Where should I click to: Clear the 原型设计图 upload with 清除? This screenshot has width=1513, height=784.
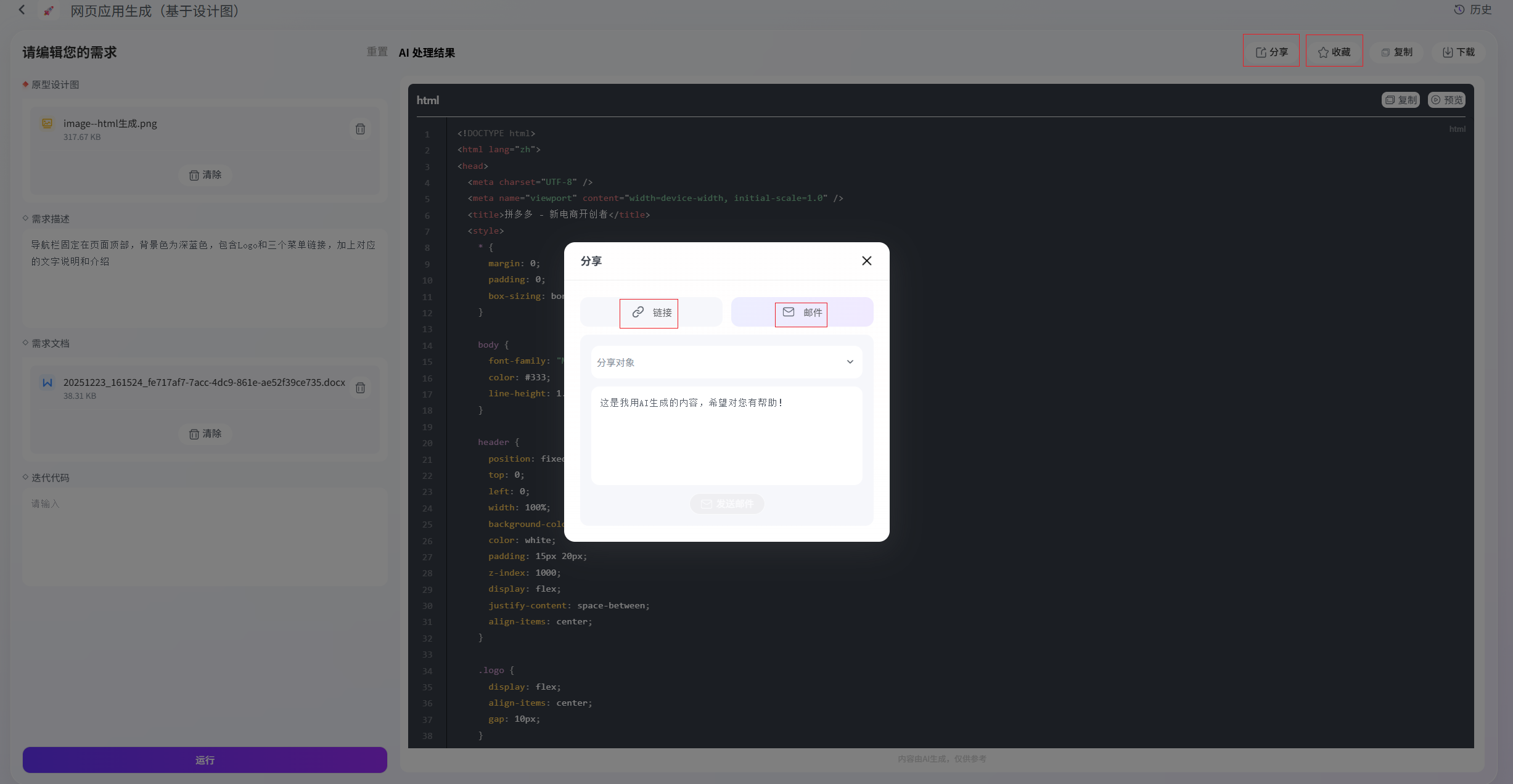click(205, 175)
